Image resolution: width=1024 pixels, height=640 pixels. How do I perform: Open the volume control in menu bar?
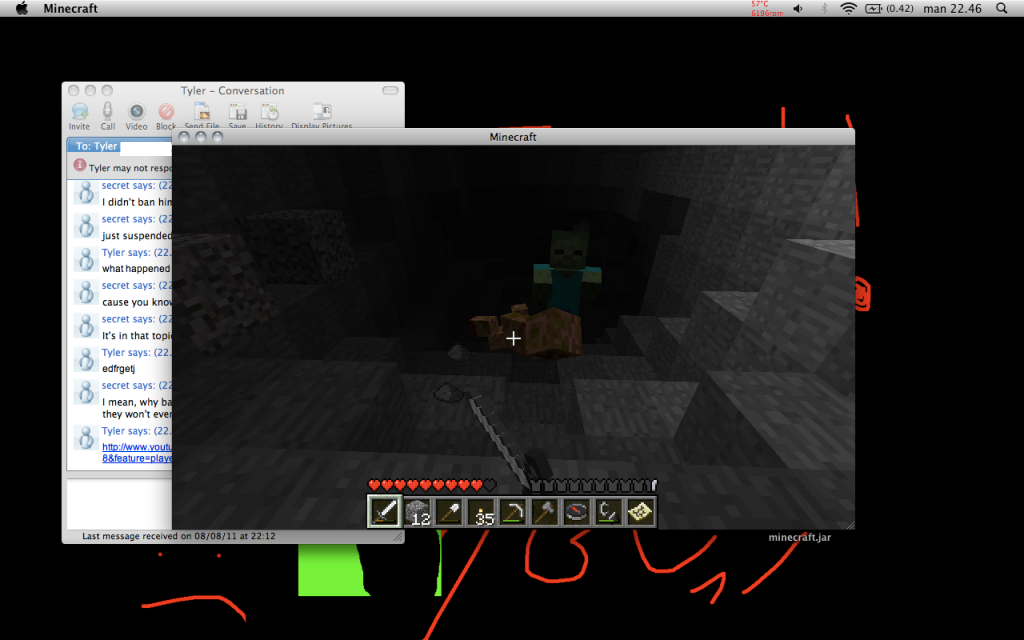[798, 9]
